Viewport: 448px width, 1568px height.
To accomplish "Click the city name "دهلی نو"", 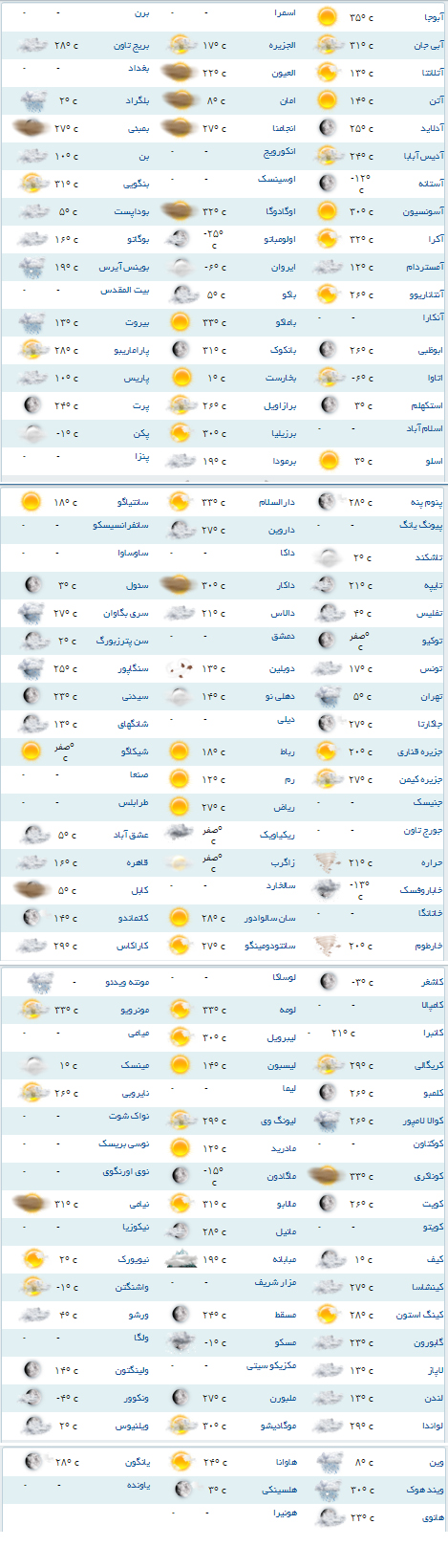I will coord(280,696).
